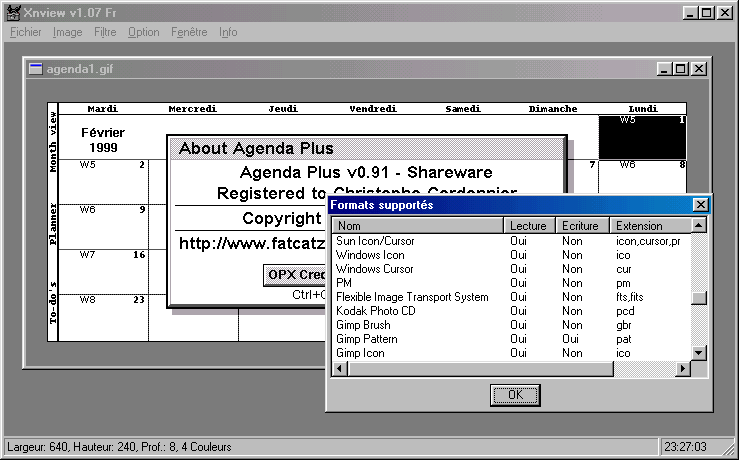Click the 'fts,fits' extension cell
Viewport: 739px width, 460px height.
coord(629,297)
